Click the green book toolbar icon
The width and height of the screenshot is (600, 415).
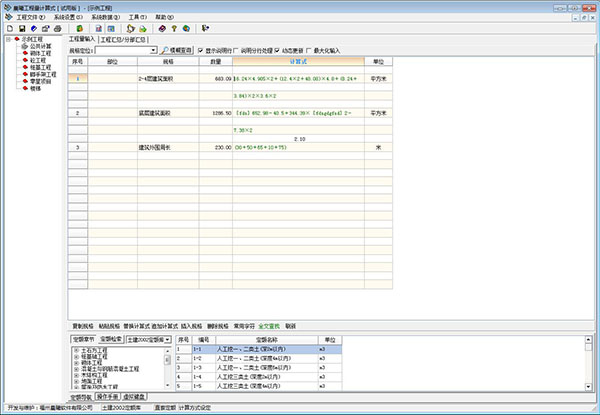[x=80, y=28]
